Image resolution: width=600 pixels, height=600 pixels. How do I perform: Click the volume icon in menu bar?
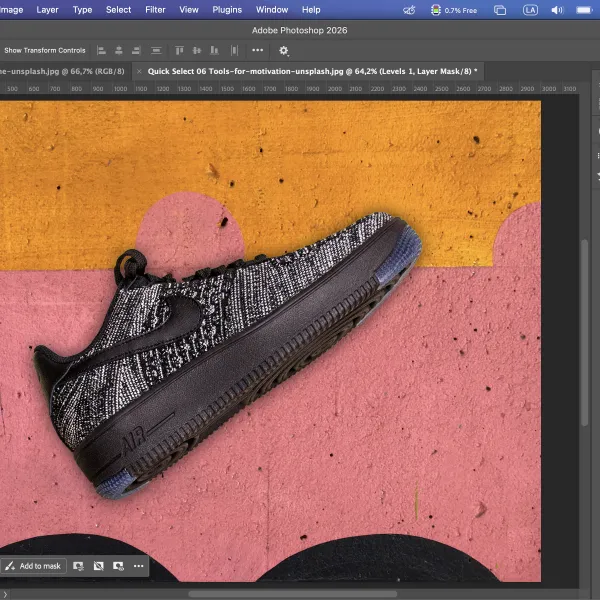[557, 10]
